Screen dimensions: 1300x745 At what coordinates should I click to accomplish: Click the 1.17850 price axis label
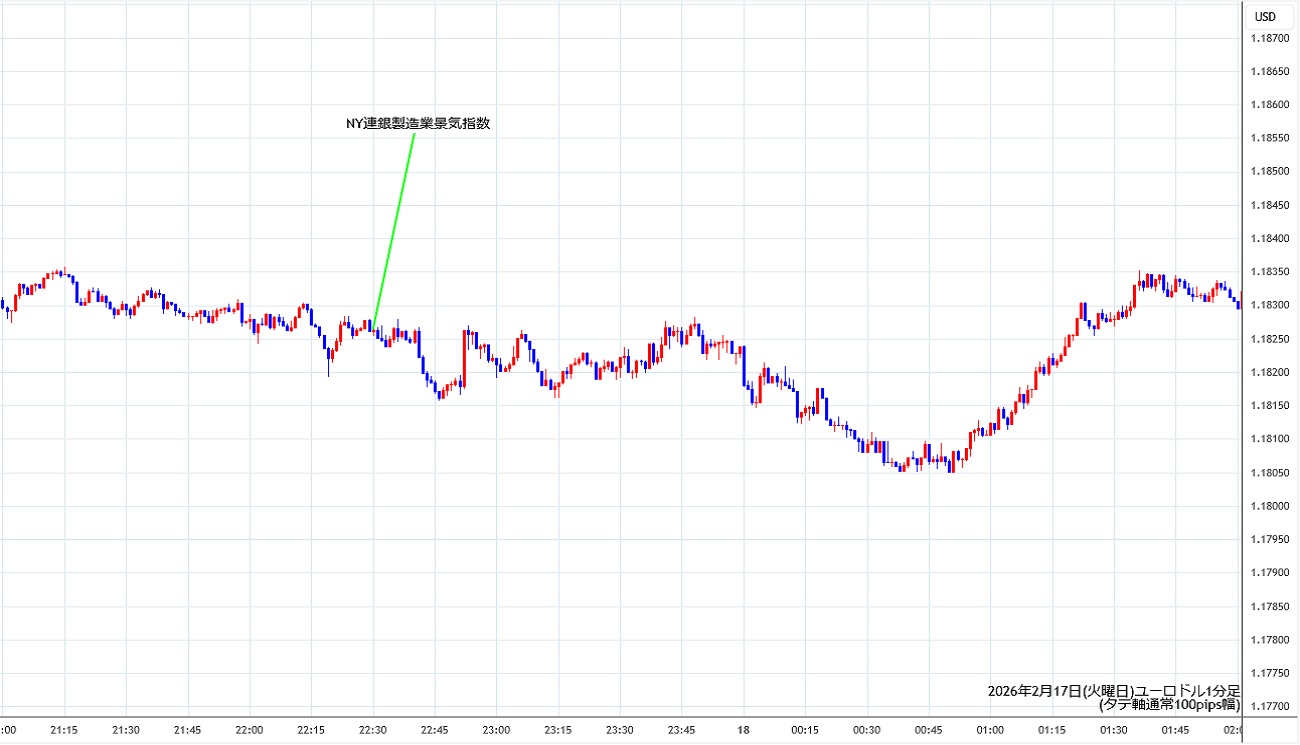click(x=1268, y=606)
